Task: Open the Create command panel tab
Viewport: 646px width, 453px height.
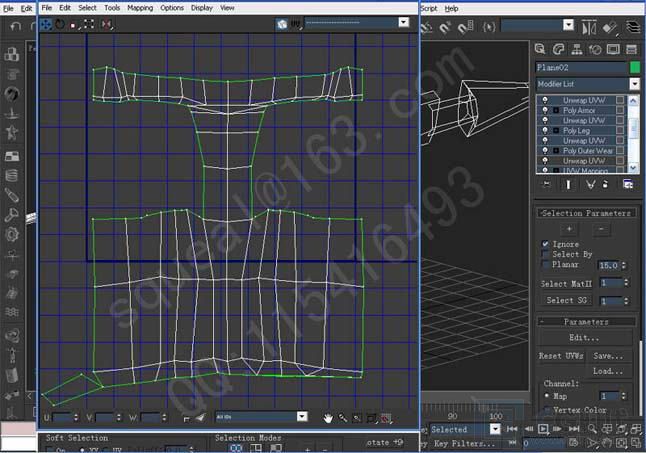Action: 540,49
